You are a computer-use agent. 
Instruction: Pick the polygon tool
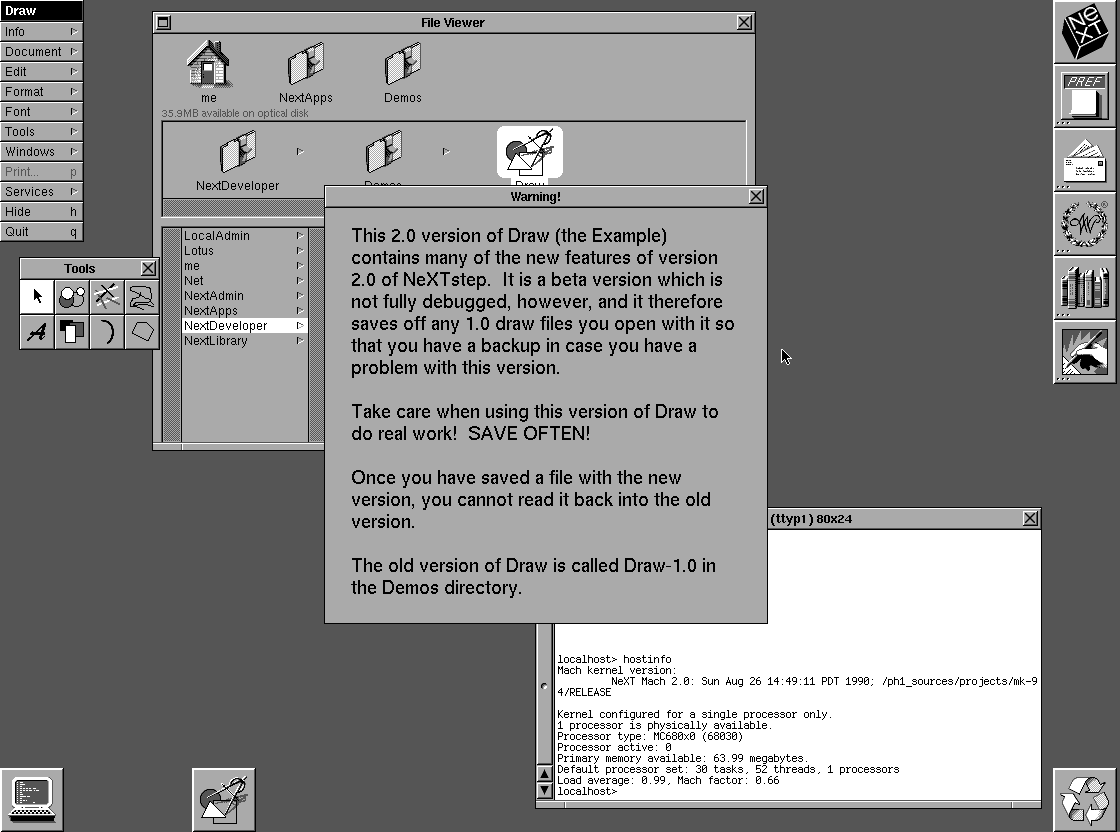pyautogui.click(x=141, y=331)
